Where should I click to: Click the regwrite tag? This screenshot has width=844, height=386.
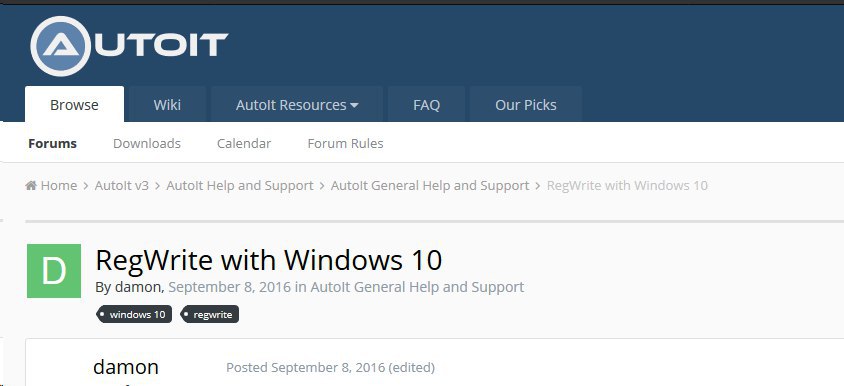(x=210, y=314)
